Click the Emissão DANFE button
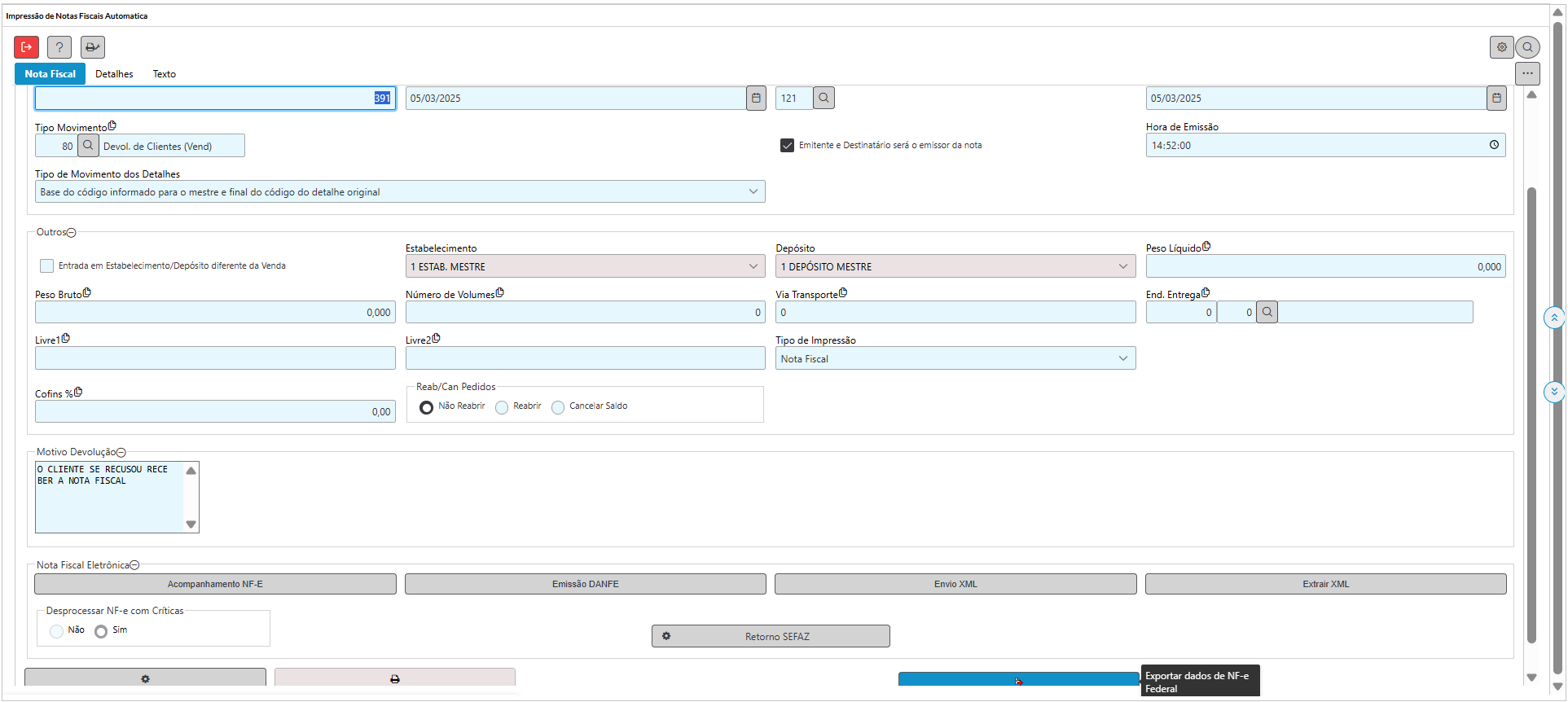 point(585,584)
